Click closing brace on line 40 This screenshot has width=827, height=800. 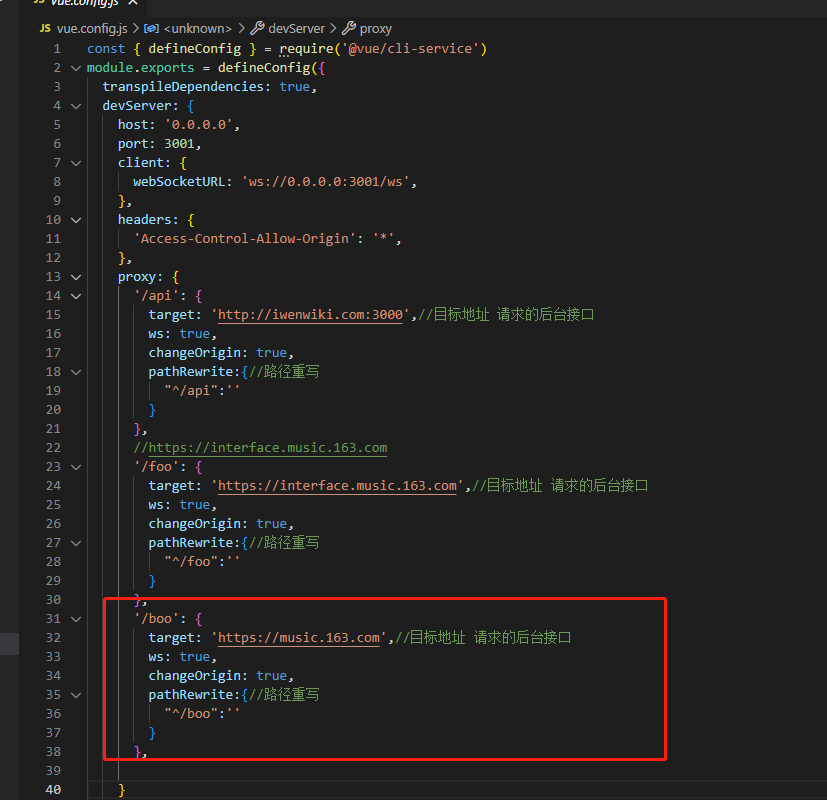(x=122, y=789)
